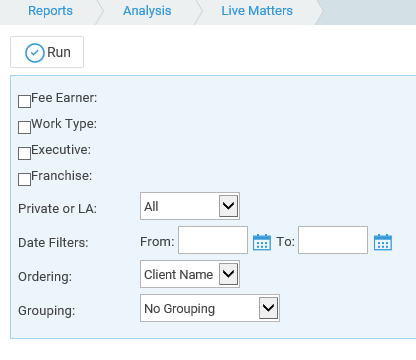Open the To date calendar picker icon
This screenshot has height=360, width=416.
383,242
